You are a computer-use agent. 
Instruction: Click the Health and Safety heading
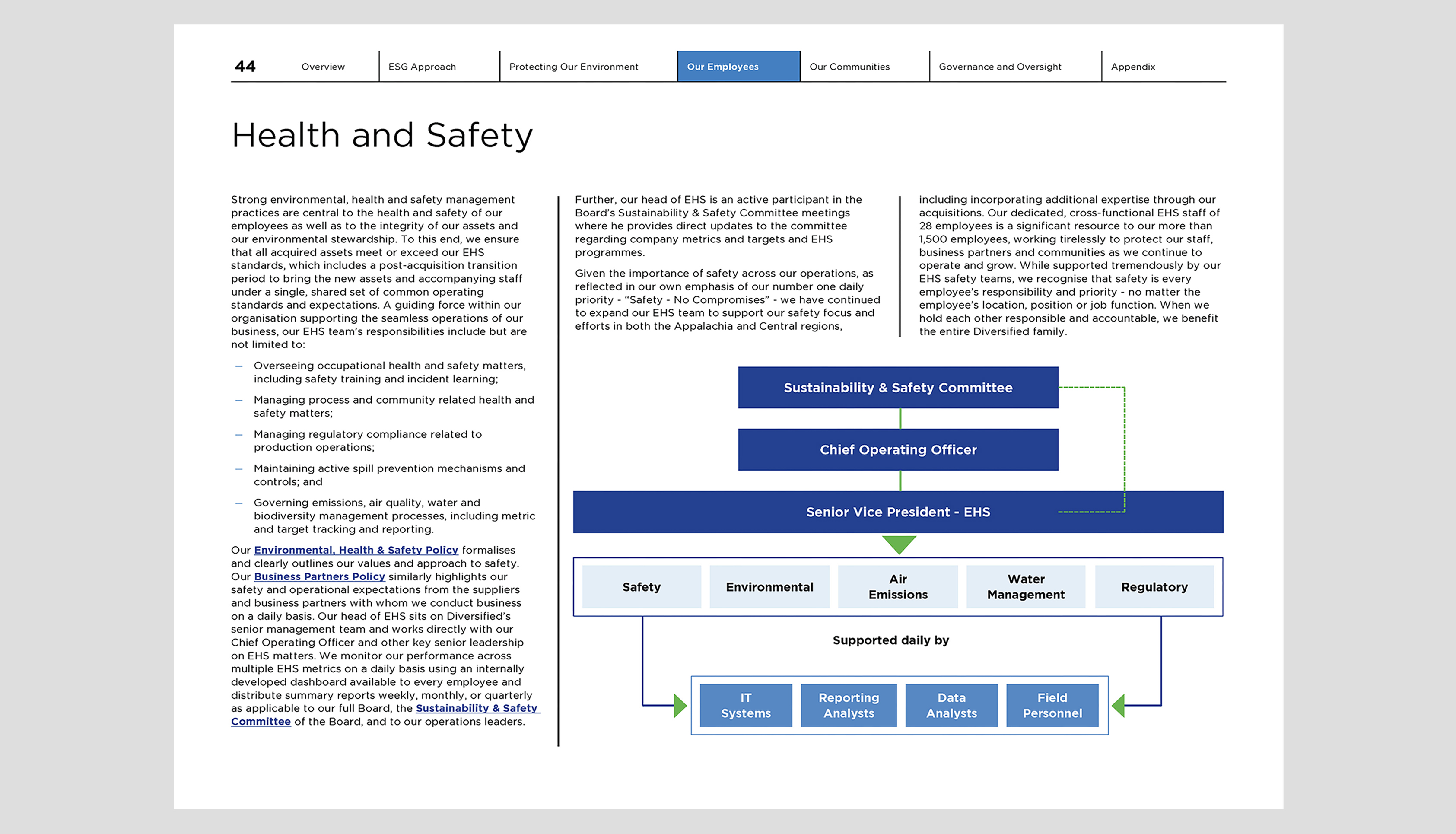382,136
